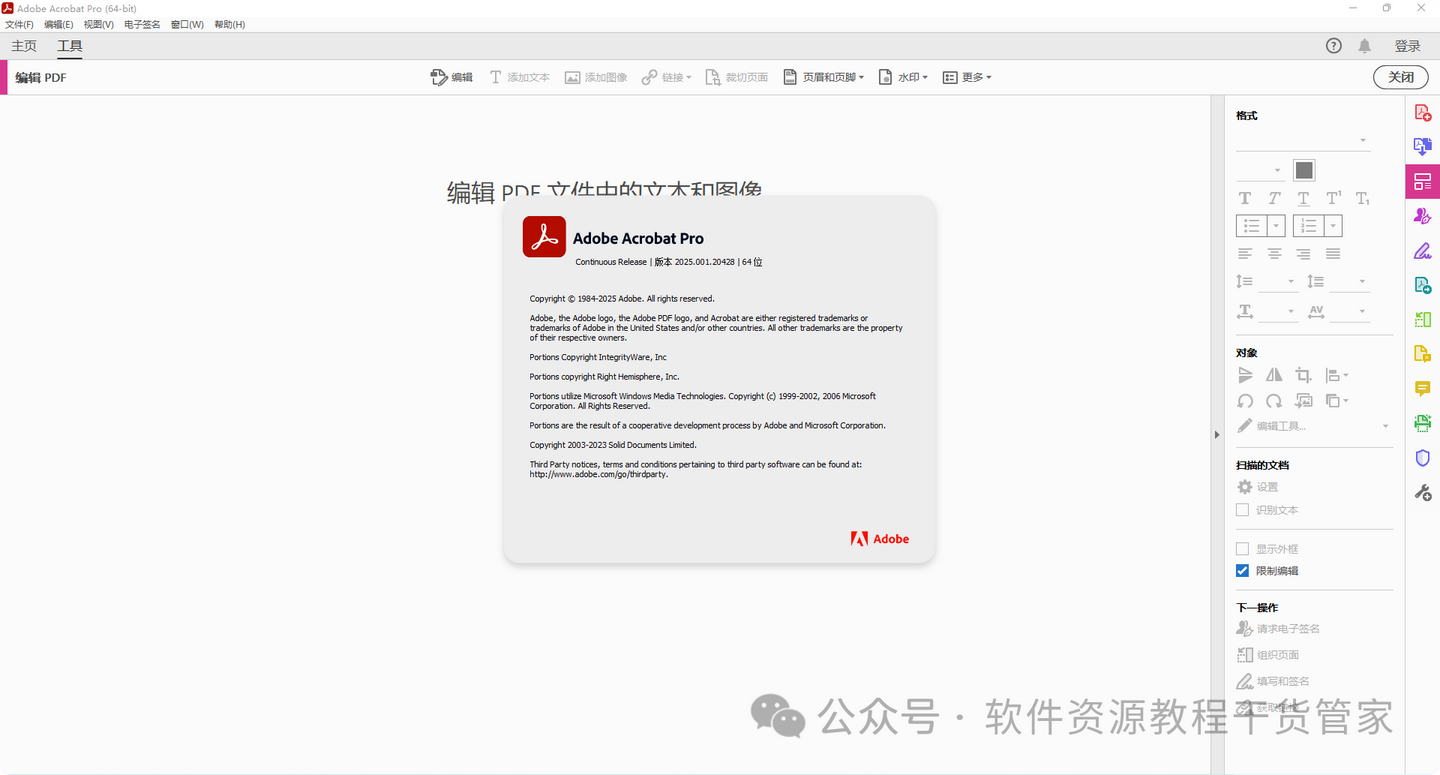Open horizontal scaling dropdown
Image resolution: width=1440 pixels, height=775 pixels.
tap(1277, 312)
